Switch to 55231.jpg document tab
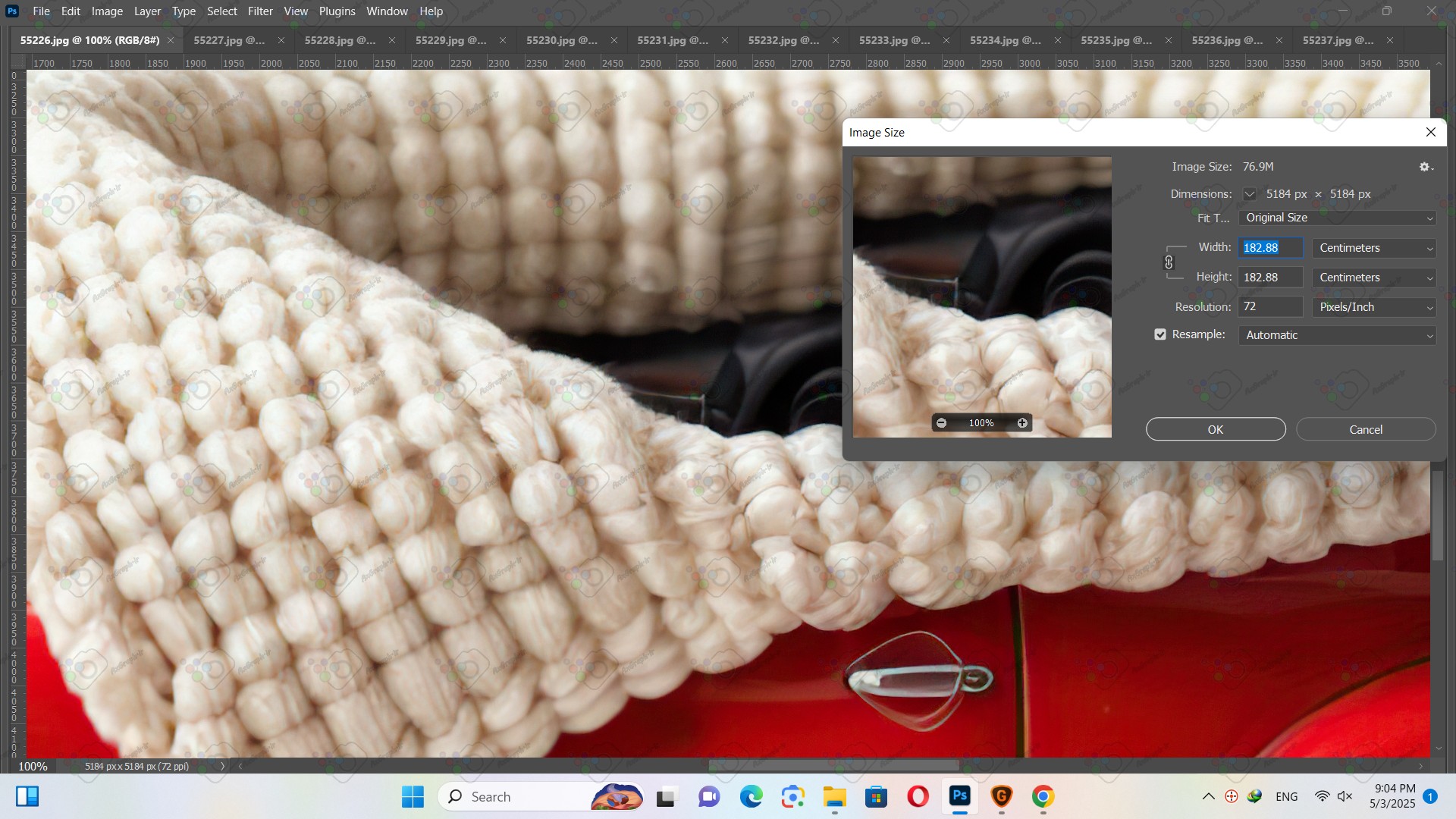The width and height of the screenshot is (1456, 819). tap(673, 40)
